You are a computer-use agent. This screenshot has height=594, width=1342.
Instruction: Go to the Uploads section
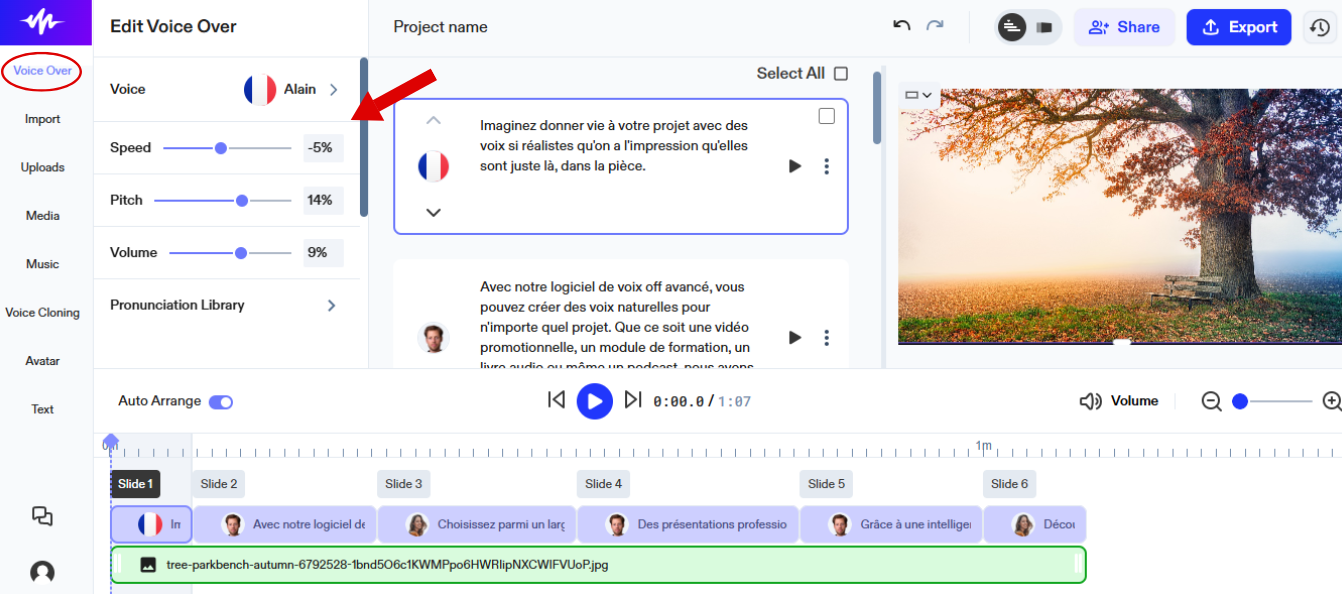coord(43,167)
